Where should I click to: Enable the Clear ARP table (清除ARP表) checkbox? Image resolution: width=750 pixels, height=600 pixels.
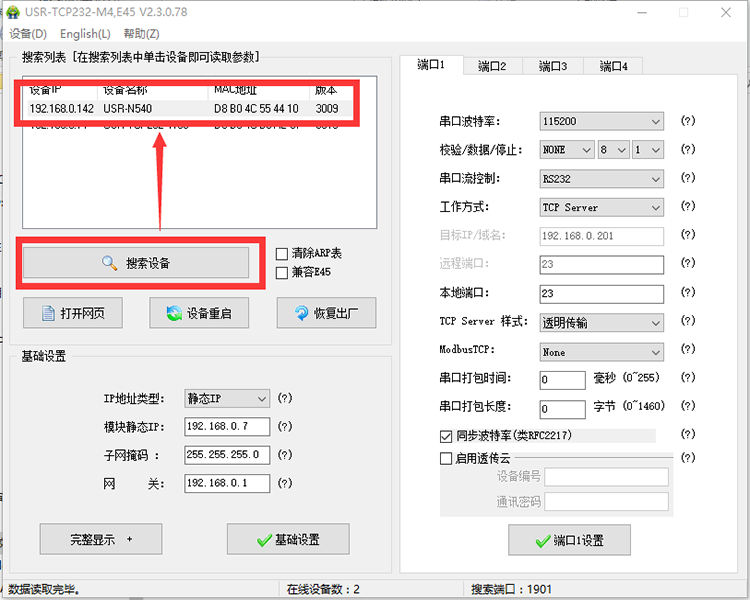282,254
